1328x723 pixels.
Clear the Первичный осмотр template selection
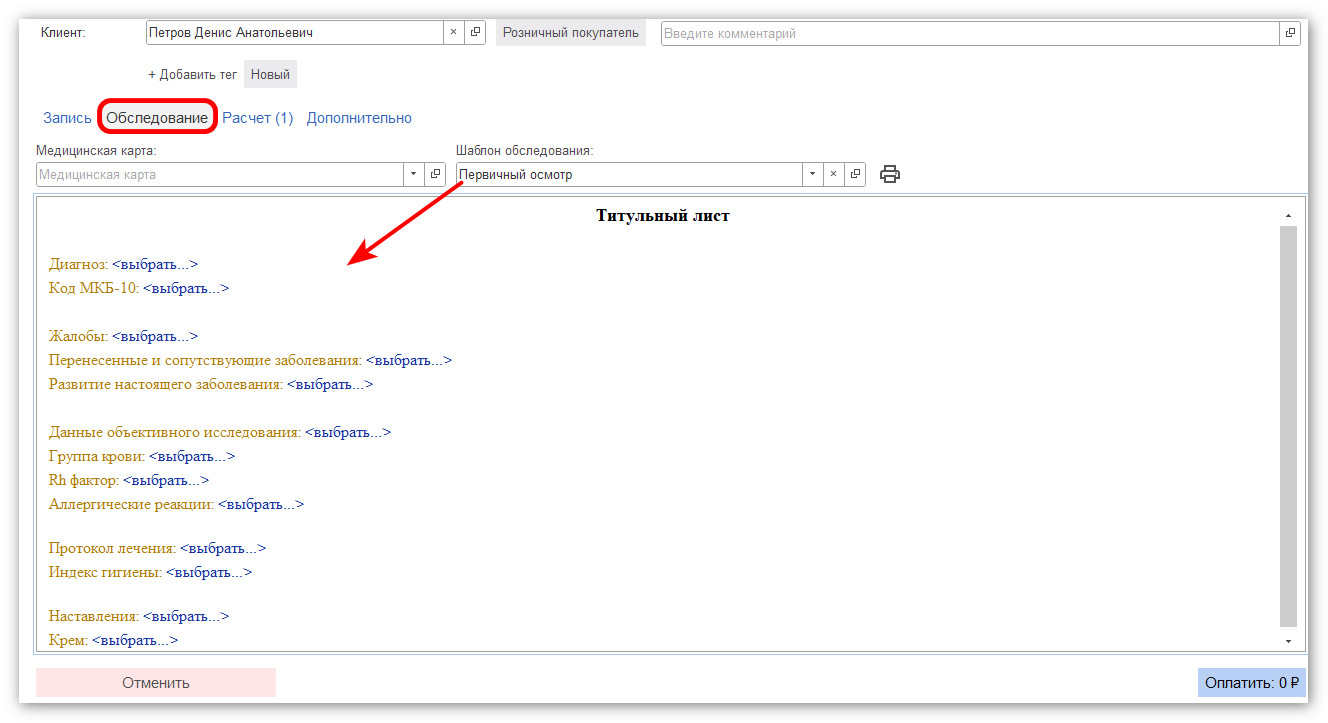833,174
